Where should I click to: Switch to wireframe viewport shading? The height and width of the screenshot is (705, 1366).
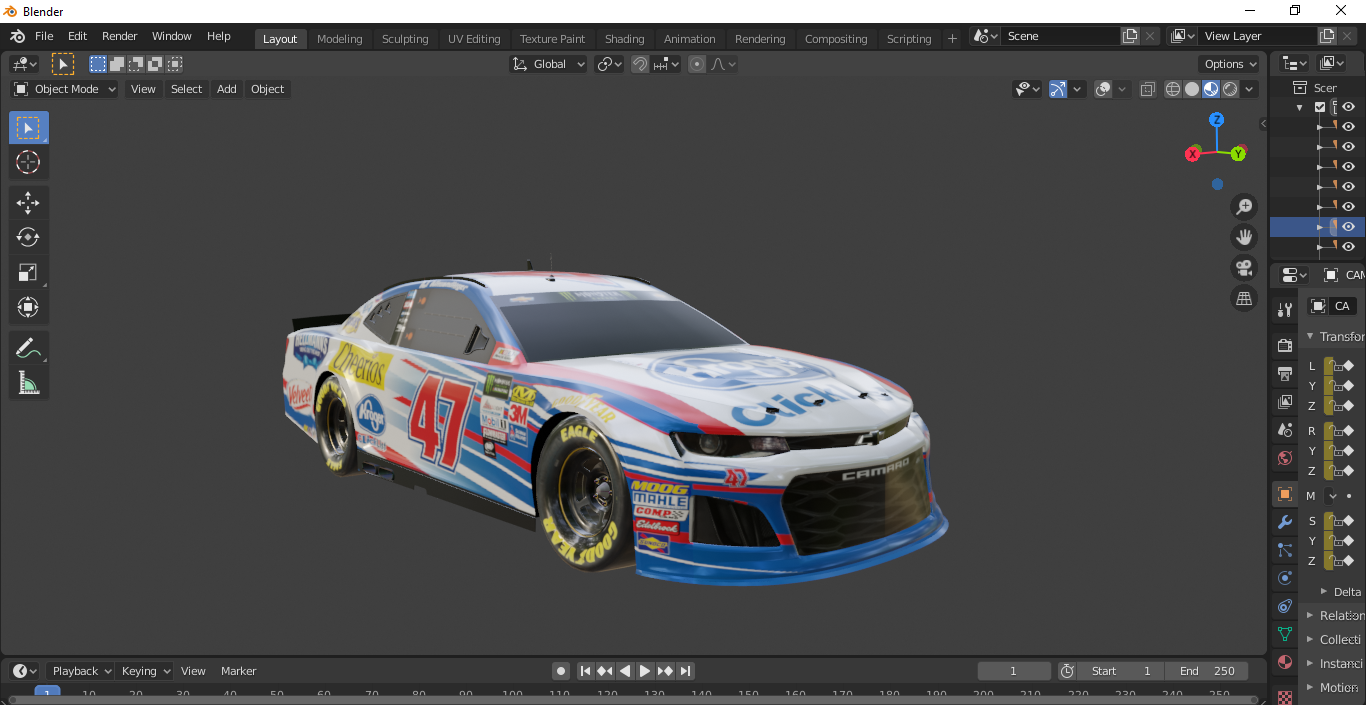(x=1173, y=89)
